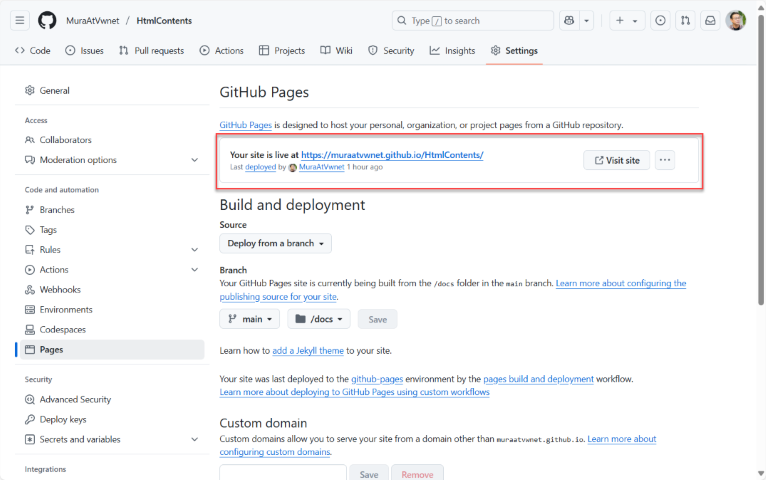Open the three-dots menu beside Visit site
This screenshot has width=766, height=480.
pos(665,160)
